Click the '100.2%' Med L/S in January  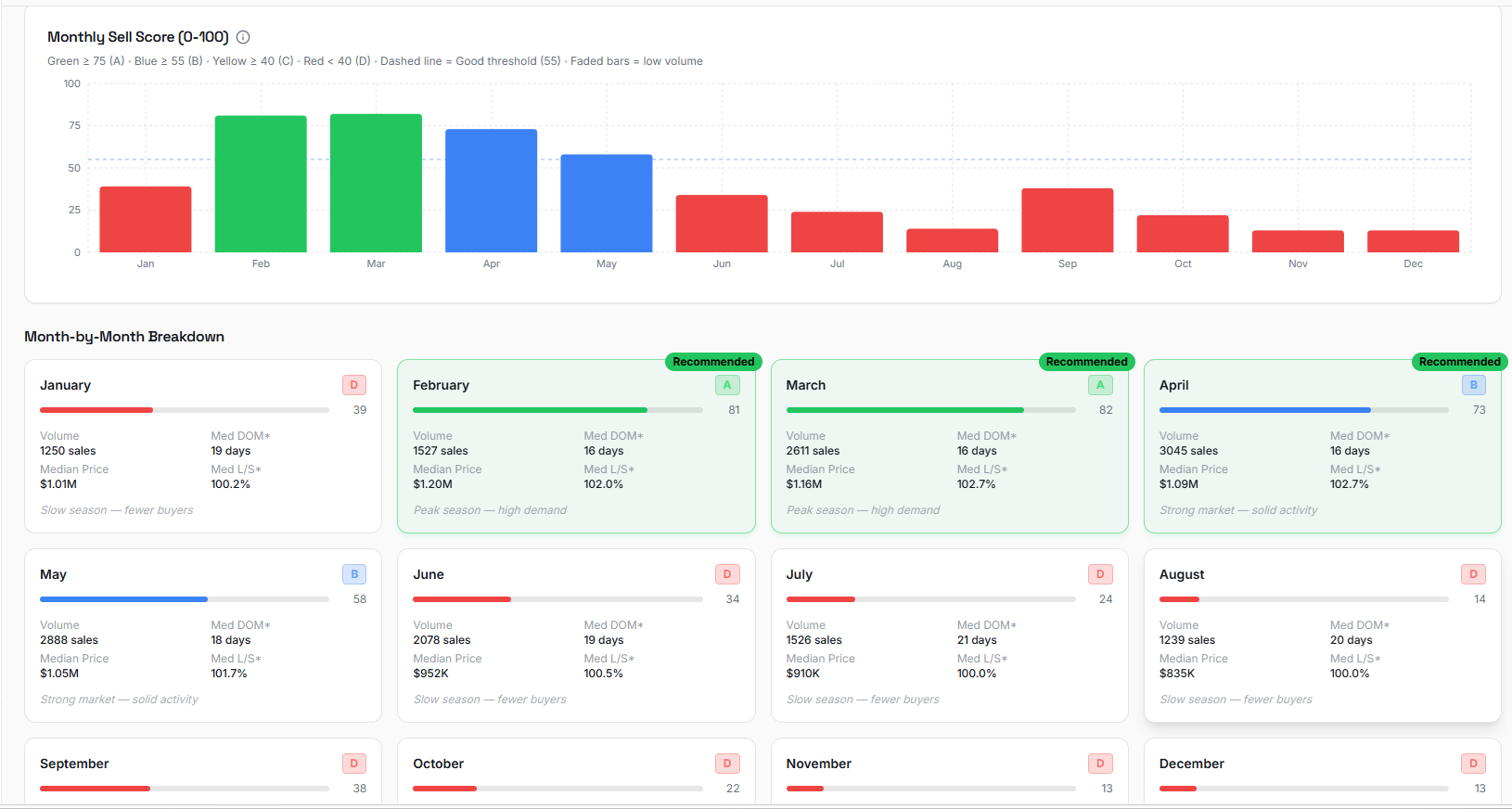point(230,484)
